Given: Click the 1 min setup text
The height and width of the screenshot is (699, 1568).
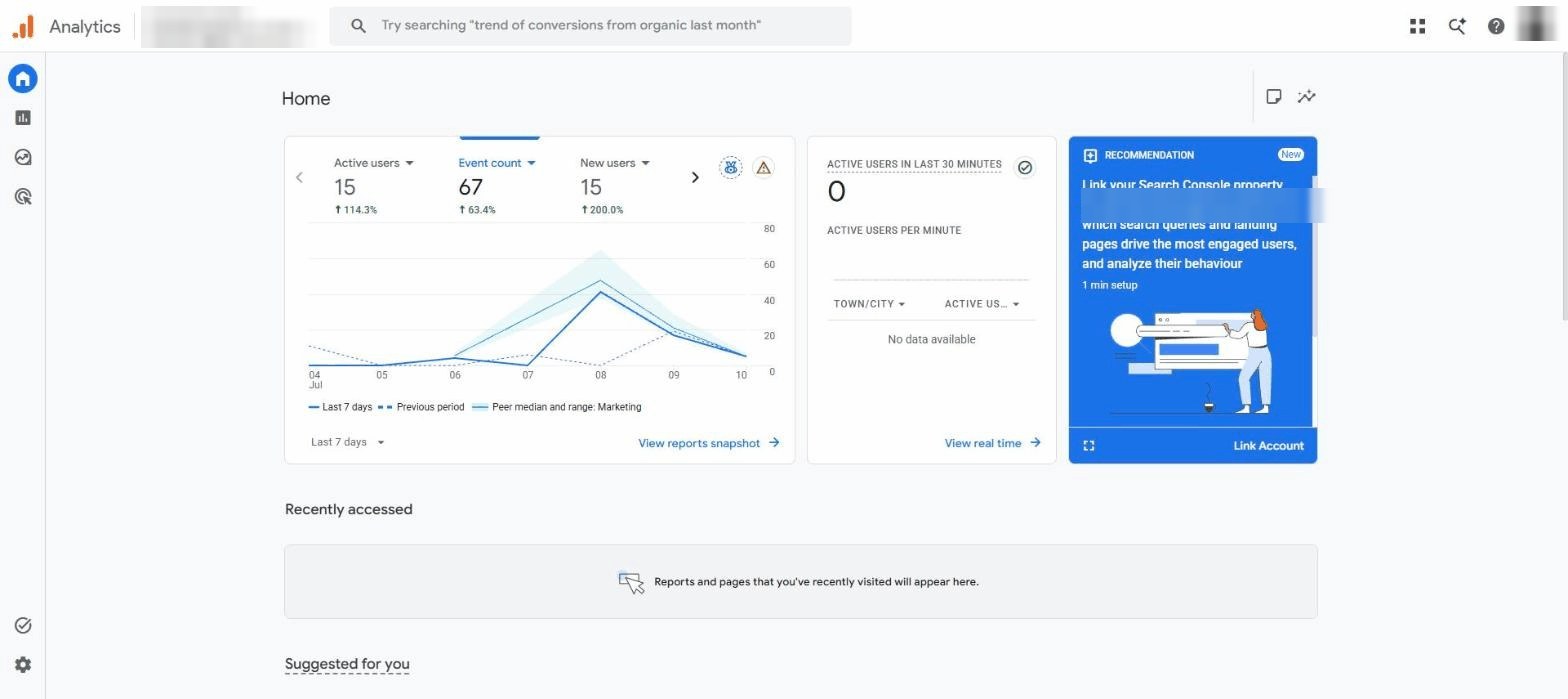Looking at the screenshot, I should pyautogui.click(x=1110, y=285).
